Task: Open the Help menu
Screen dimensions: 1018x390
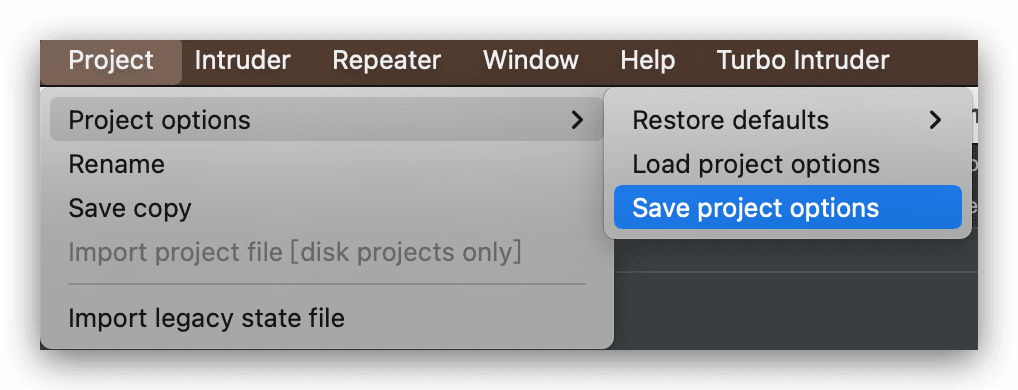Action: click(647, 61)
